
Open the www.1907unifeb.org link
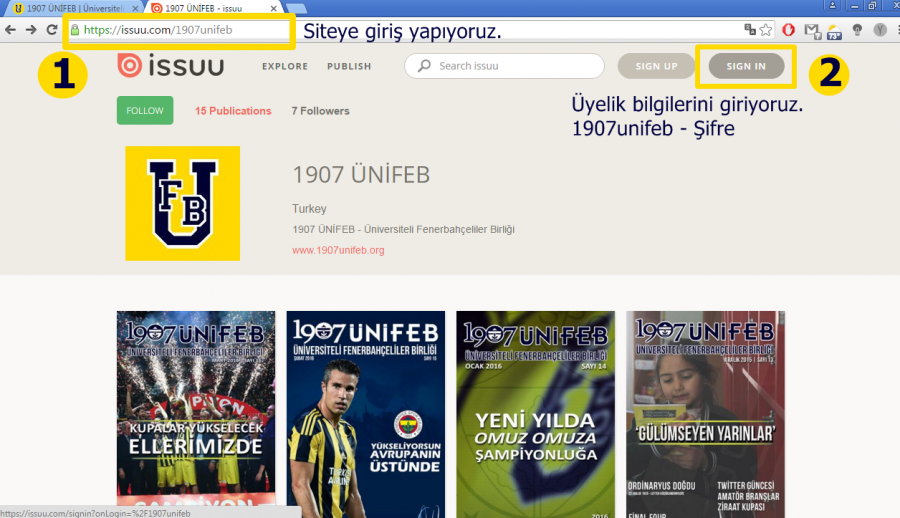[338, 250]
